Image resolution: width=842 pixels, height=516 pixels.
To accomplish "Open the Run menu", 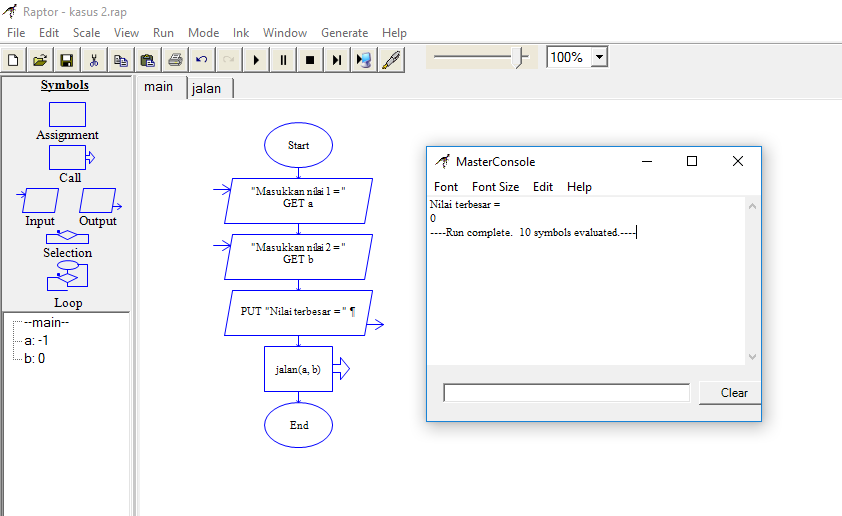I will point(163,33).
